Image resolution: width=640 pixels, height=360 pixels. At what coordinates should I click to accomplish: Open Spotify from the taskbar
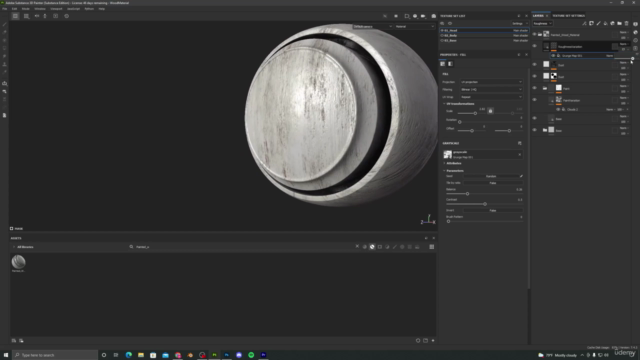251,355
